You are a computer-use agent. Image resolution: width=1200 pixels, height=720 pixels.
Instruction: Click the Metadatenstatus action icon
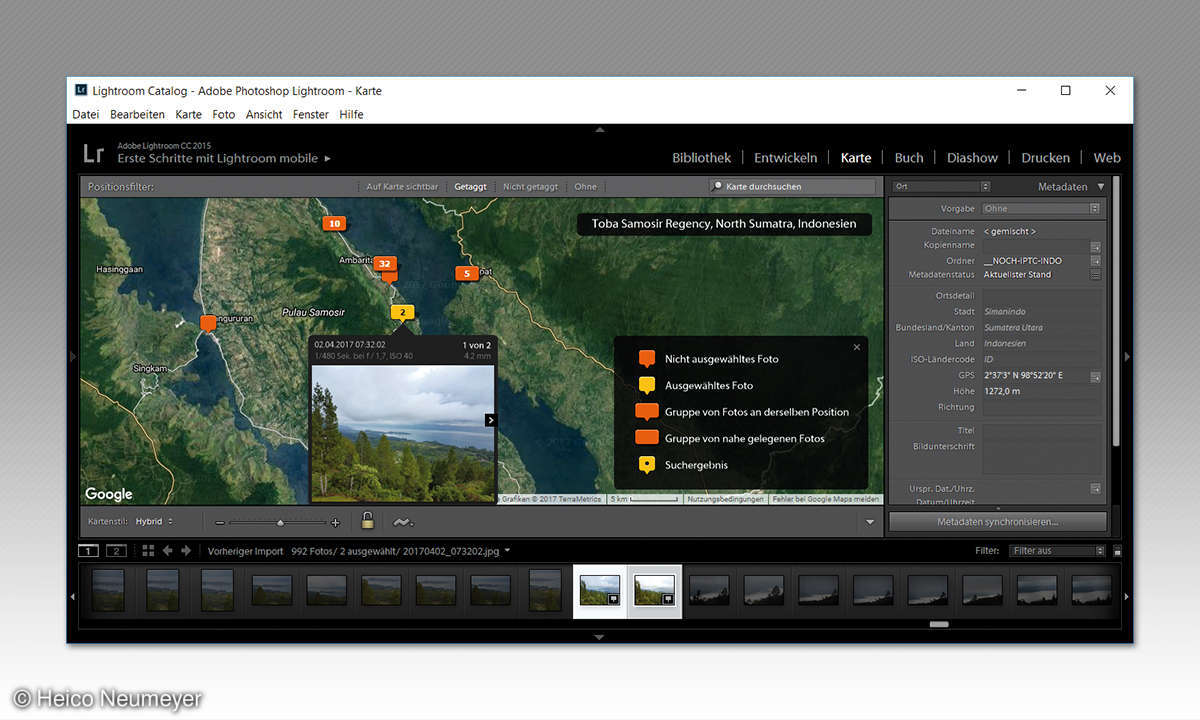pyautogui.click(x=1095, y=275)
